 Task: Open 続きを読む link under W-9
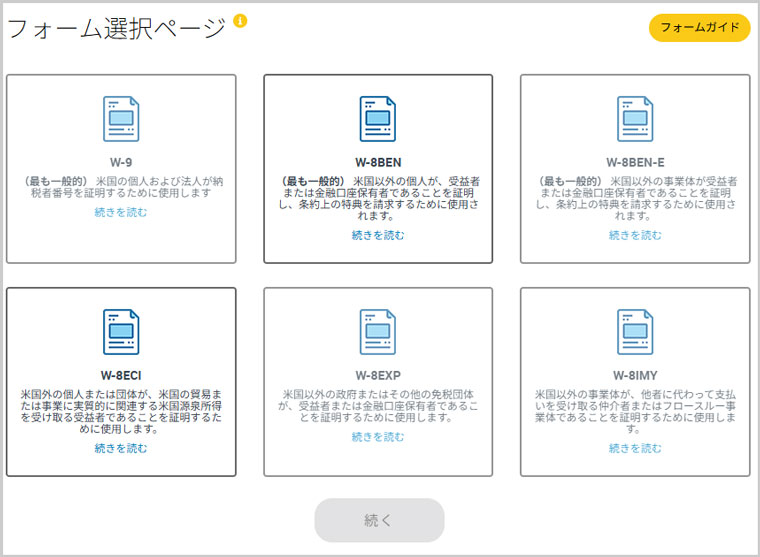point(121,212)
